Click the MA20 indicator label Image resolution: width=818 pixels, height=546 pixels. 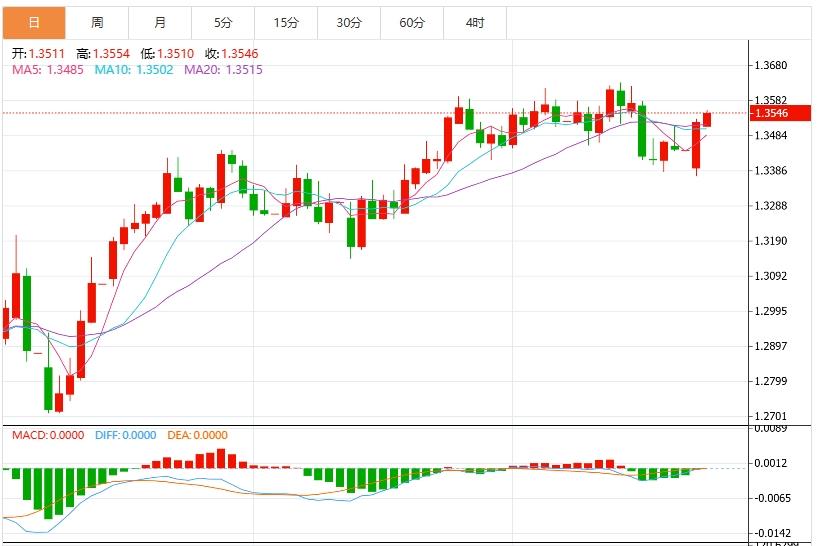[224, 69]
